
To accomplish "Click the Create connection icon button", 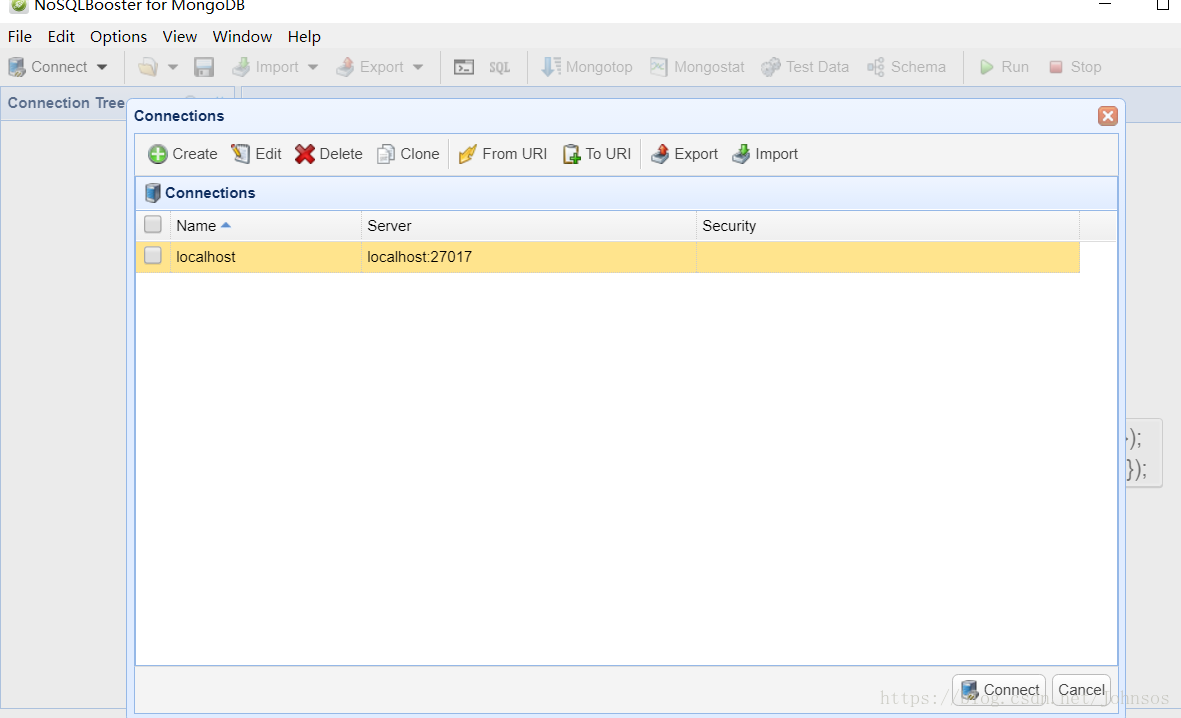I will coord(182,154).
